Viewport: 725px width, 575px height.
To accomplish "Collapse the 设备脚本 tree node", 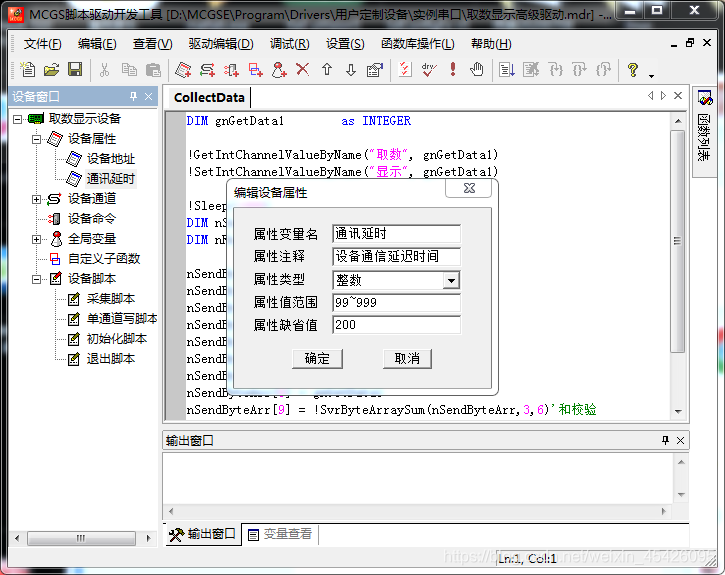I will click(37, 279).
